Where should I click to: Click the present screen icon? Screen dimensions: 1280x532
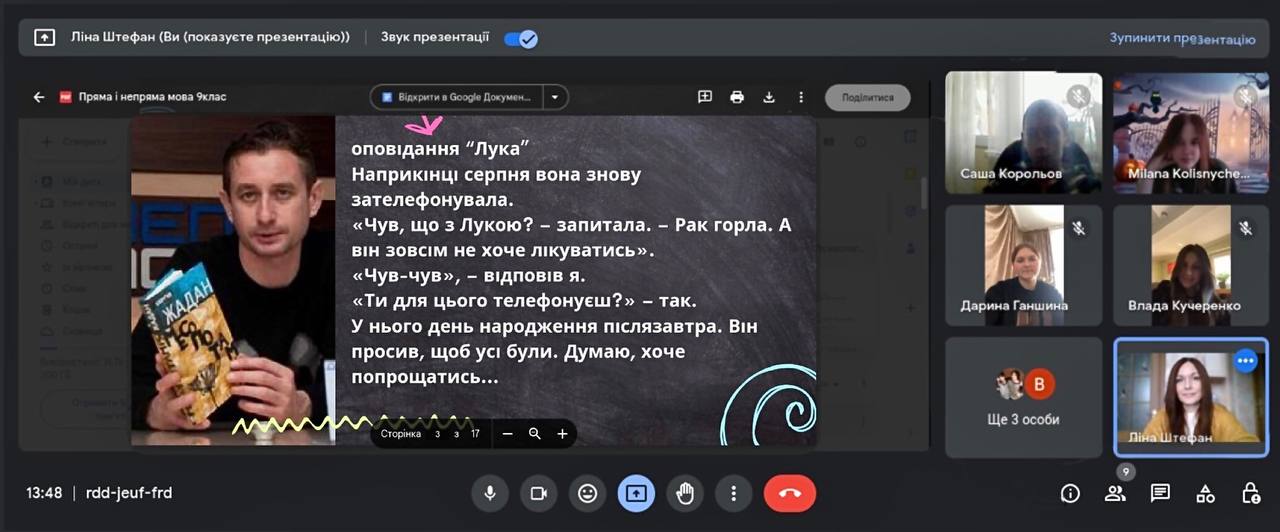point(636,493)
